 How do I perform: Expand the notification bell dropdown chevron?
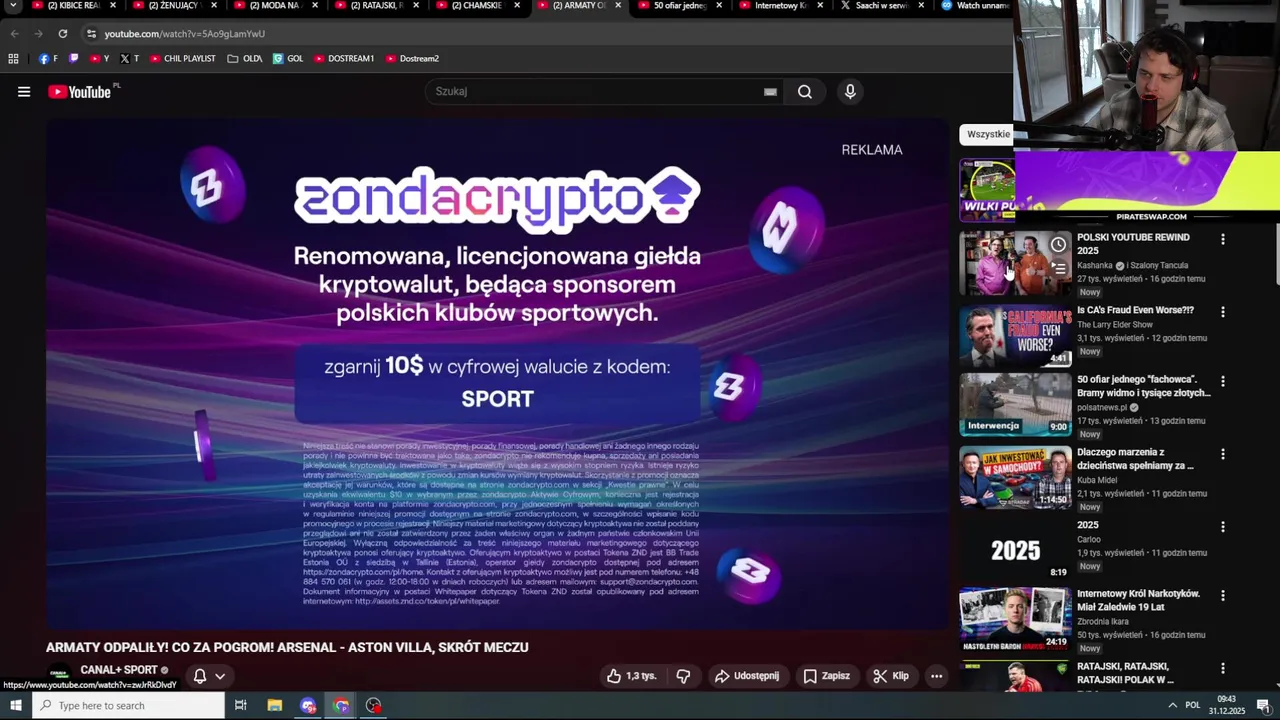click(x=220, y=677)
